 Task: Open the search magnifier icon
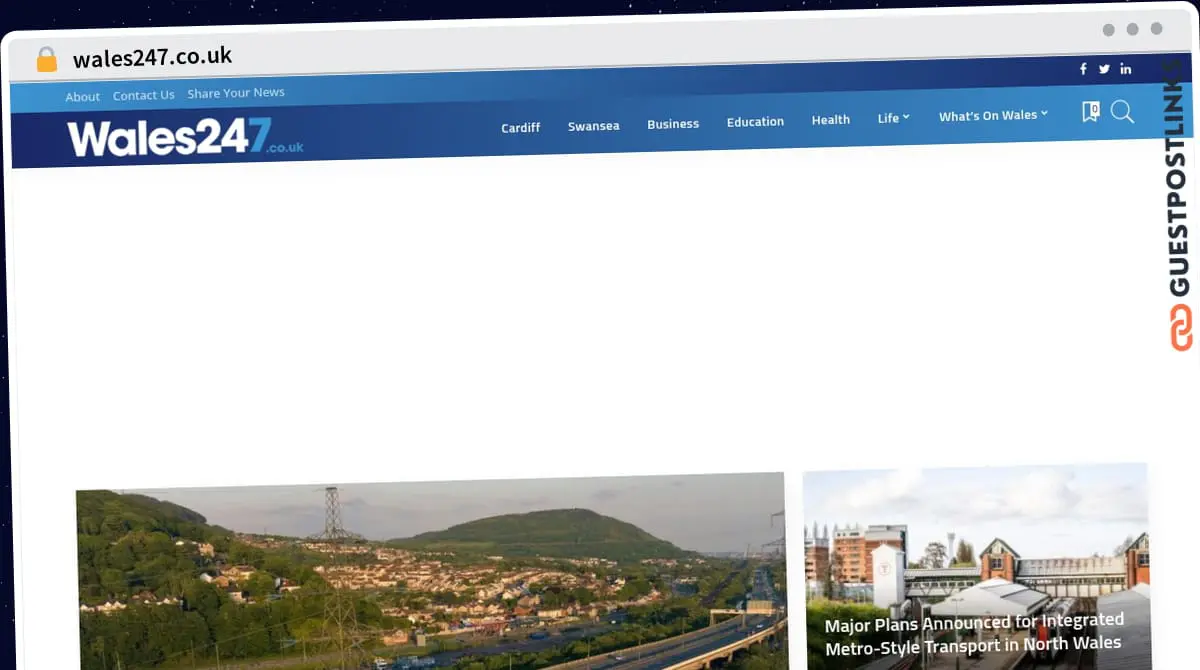[x=1122, y=111]
